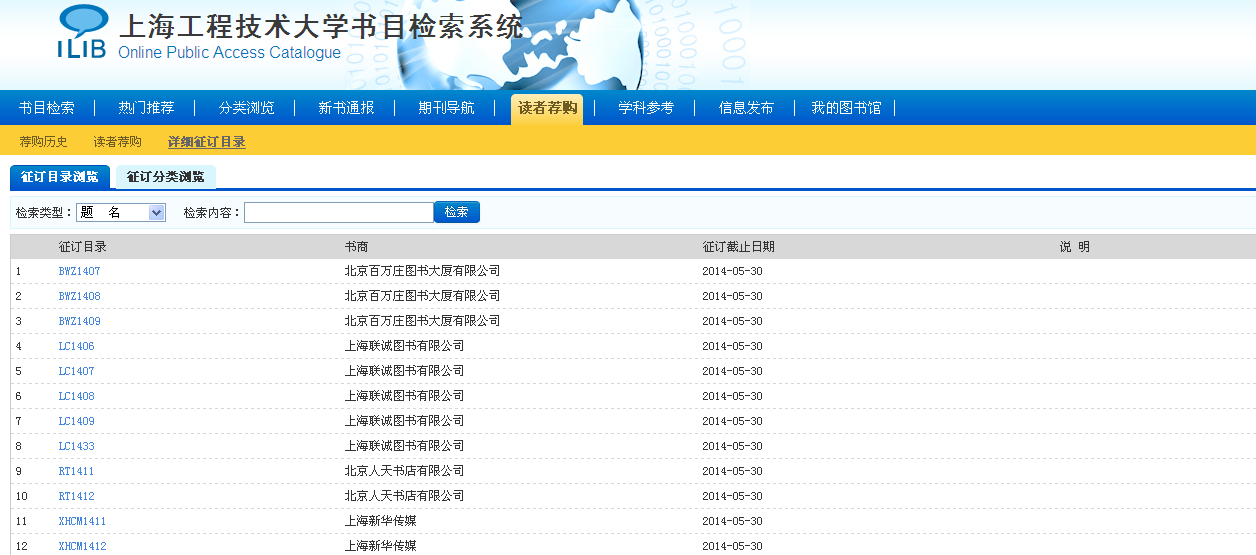Open the 学科参考 menu item
The height and width of the screenshot is (555, 1256).
[x=646, y=108]
